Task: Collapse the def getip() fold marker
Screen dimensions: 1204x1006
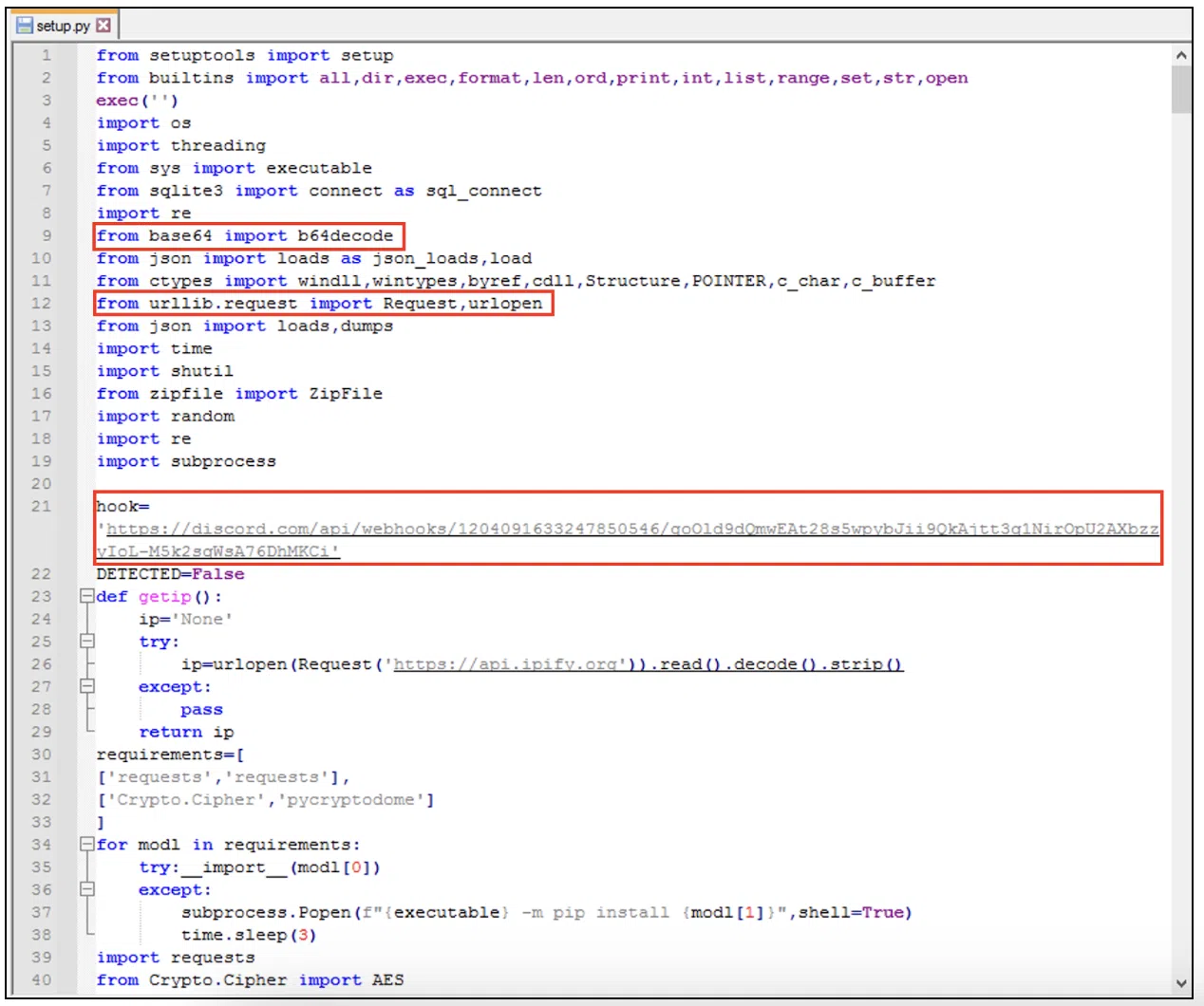Action: point(87,596)
